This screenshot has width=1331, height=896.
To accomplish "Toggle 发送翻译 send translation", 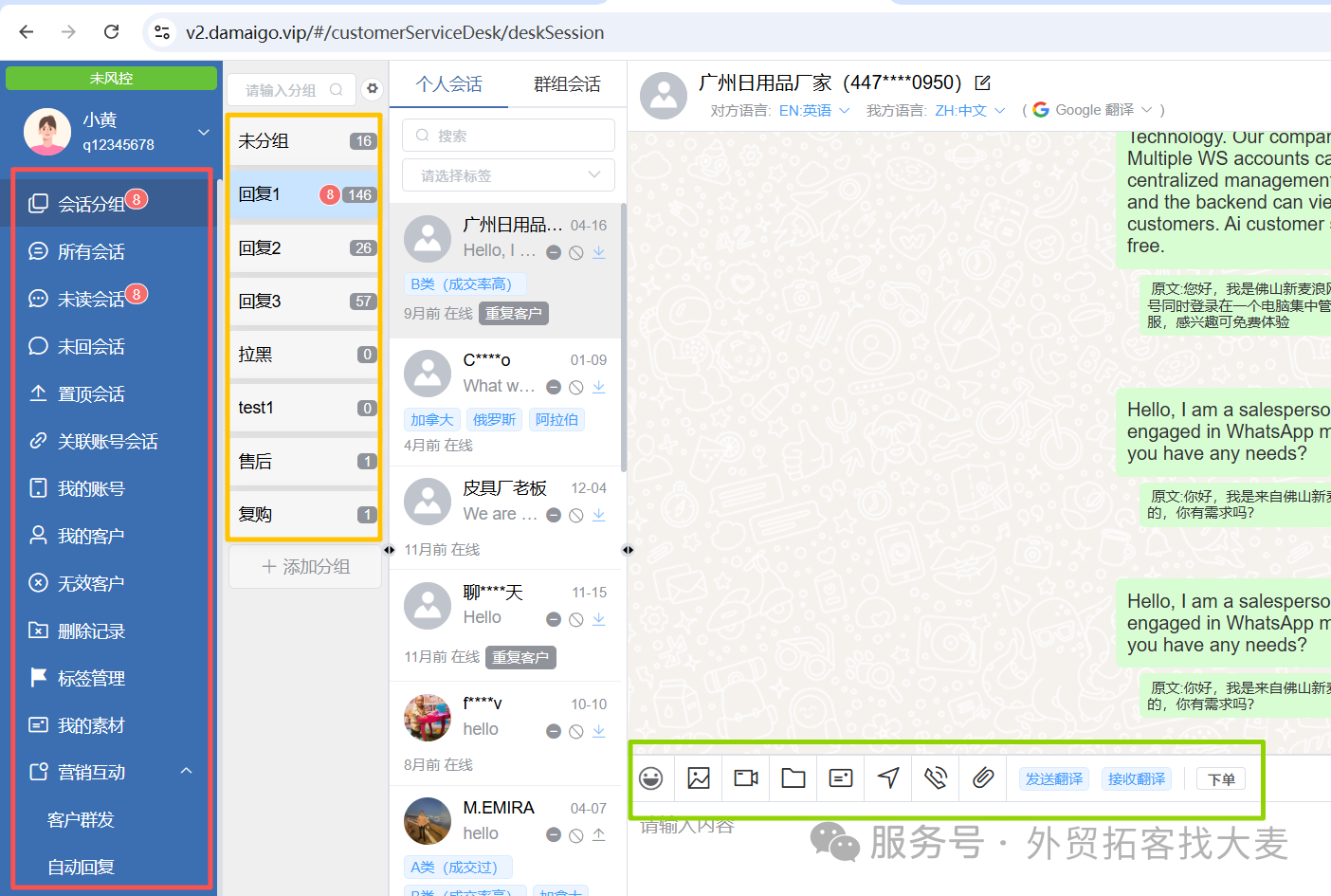I will [x=1054, y=778].
